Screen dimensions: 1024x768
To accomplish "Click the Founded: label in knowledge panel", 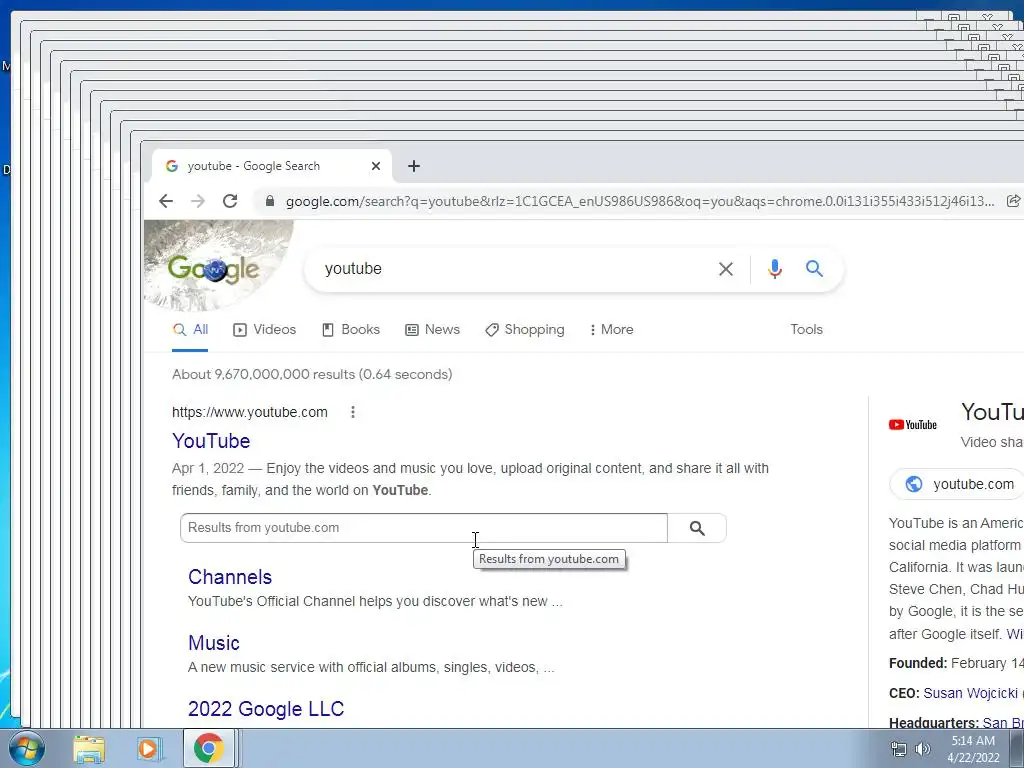I will [x=918, y=663].
